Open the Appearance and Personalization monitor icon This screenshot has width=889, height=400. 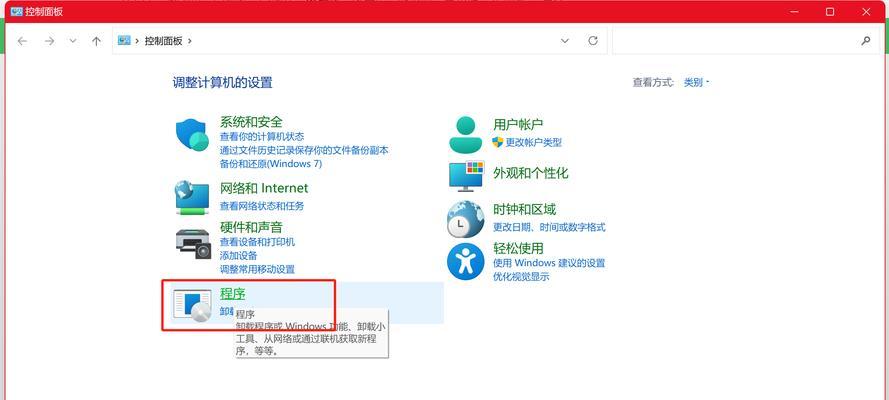[x=466, y=175]
